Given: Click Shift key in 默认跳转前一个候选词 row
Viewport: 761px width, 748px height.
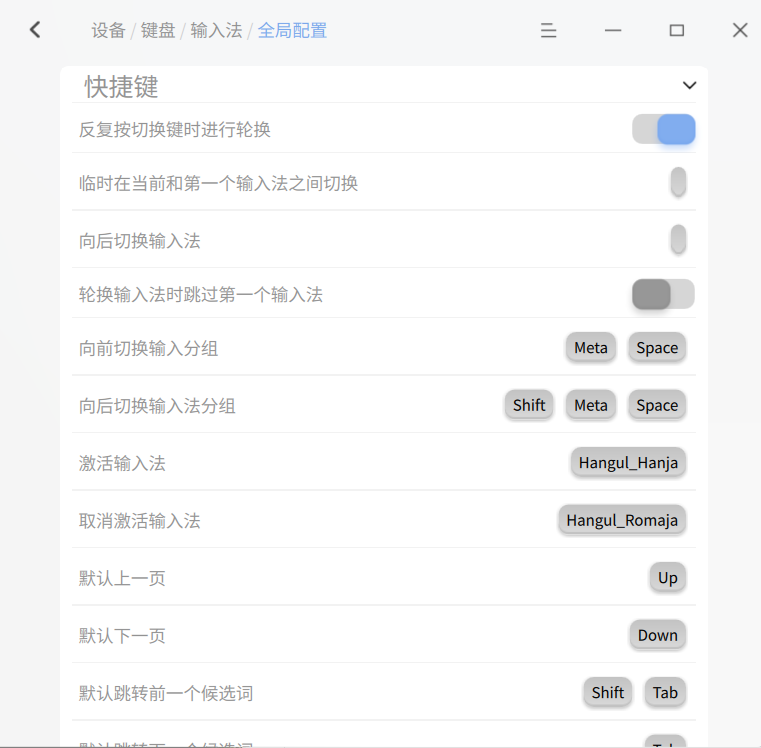Looking at the screenshot, I should click(608, 692).
